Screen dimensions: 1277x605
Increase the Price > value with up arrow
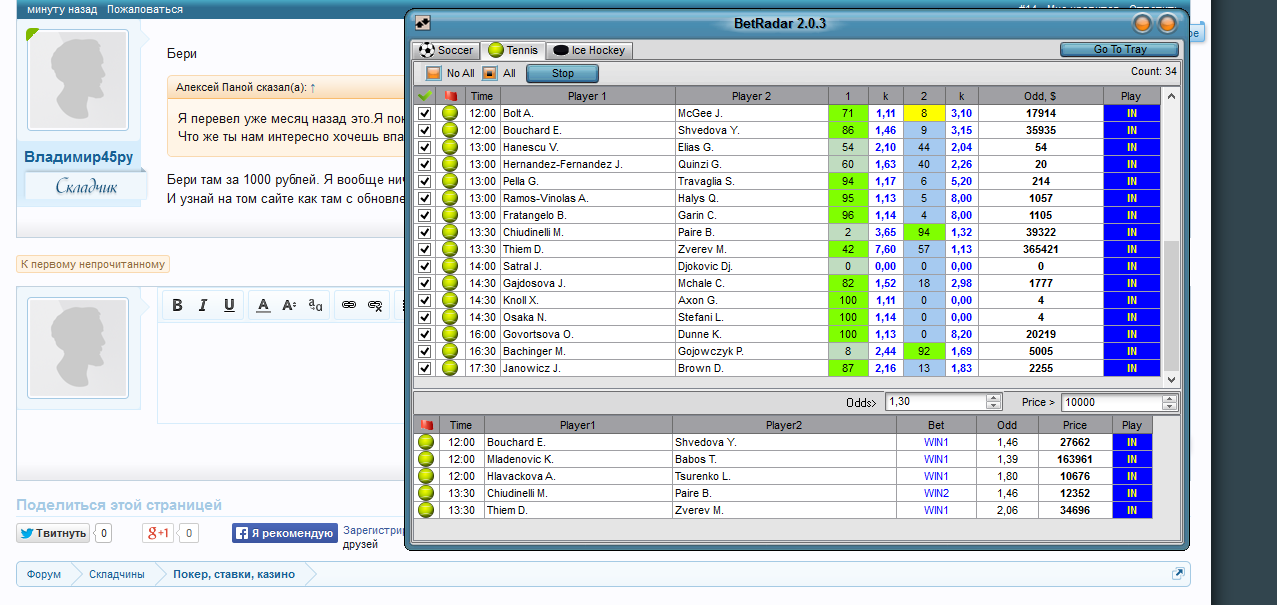click(1170, 398)
